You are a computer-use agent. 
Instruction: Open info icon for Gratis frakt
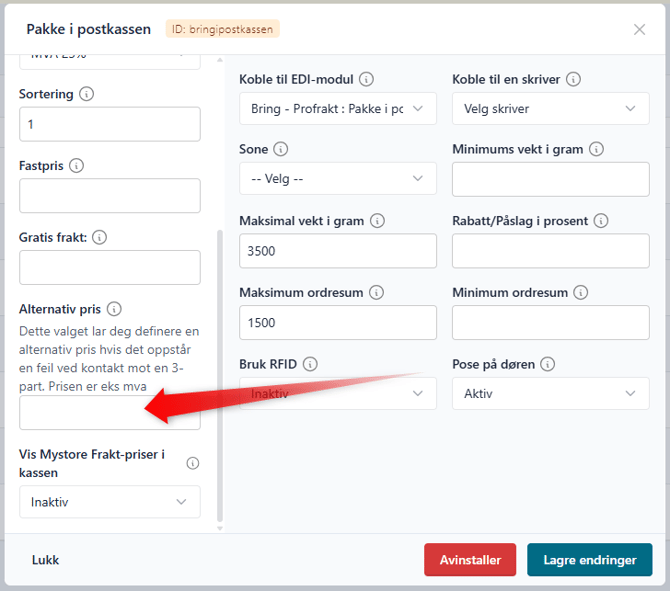(100, 237)
